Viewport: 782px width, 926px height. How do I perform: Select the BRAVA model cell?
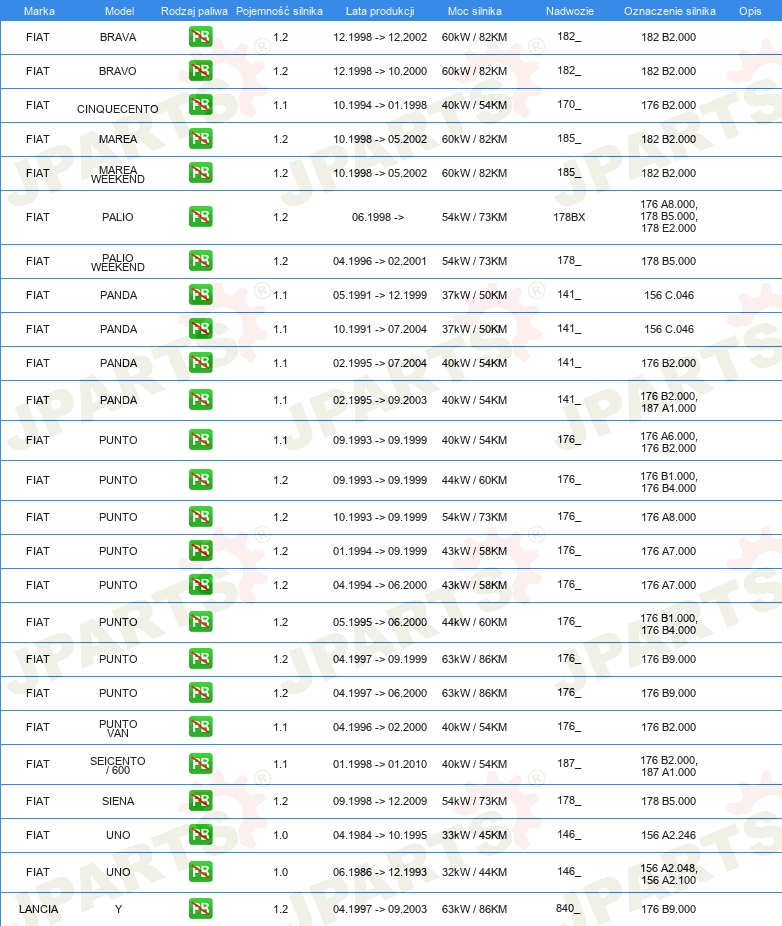(x=118, y=37)
